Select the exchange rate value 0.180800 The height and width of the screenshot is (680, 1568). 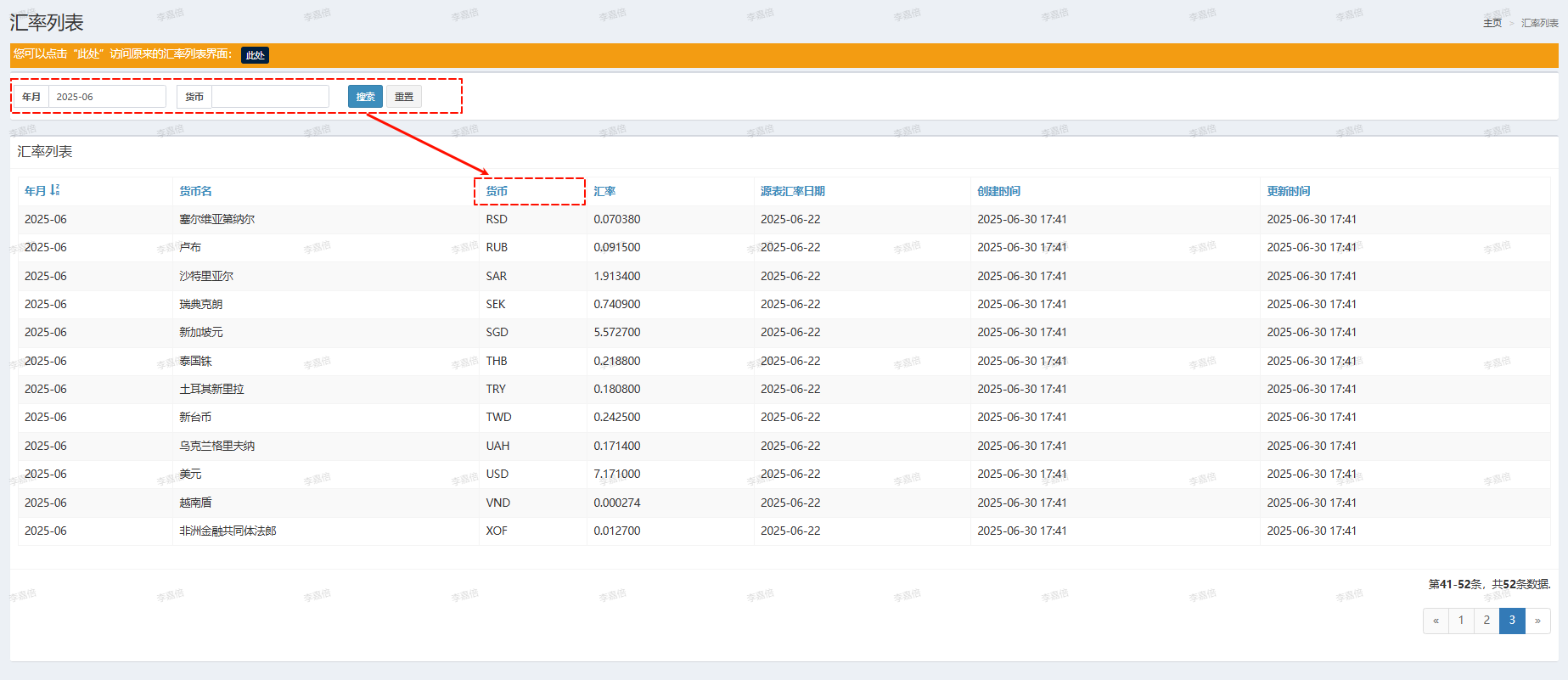[x=617, y=389]
